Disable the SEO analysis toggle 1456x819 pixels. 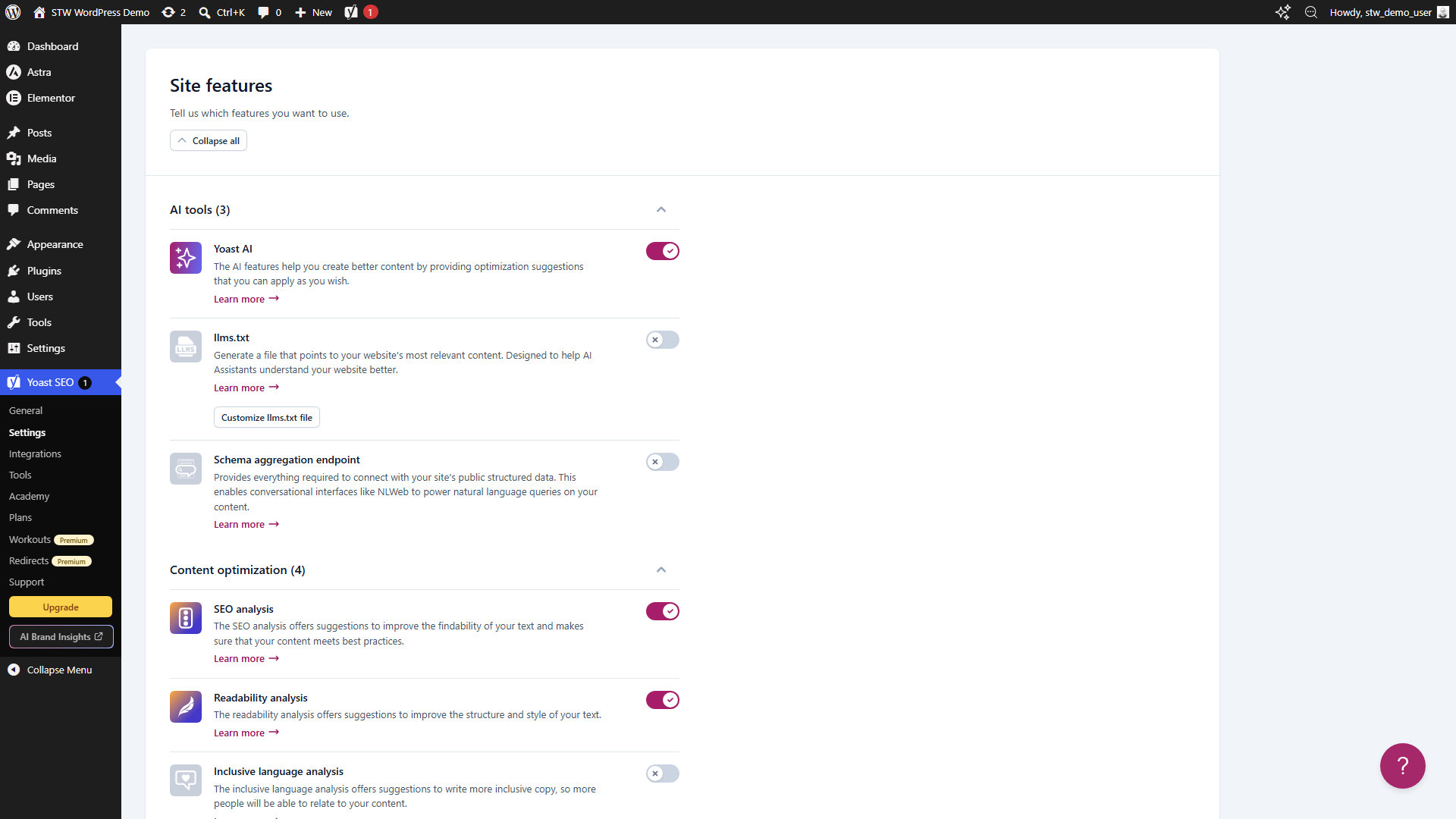click(x=663, y=611)
